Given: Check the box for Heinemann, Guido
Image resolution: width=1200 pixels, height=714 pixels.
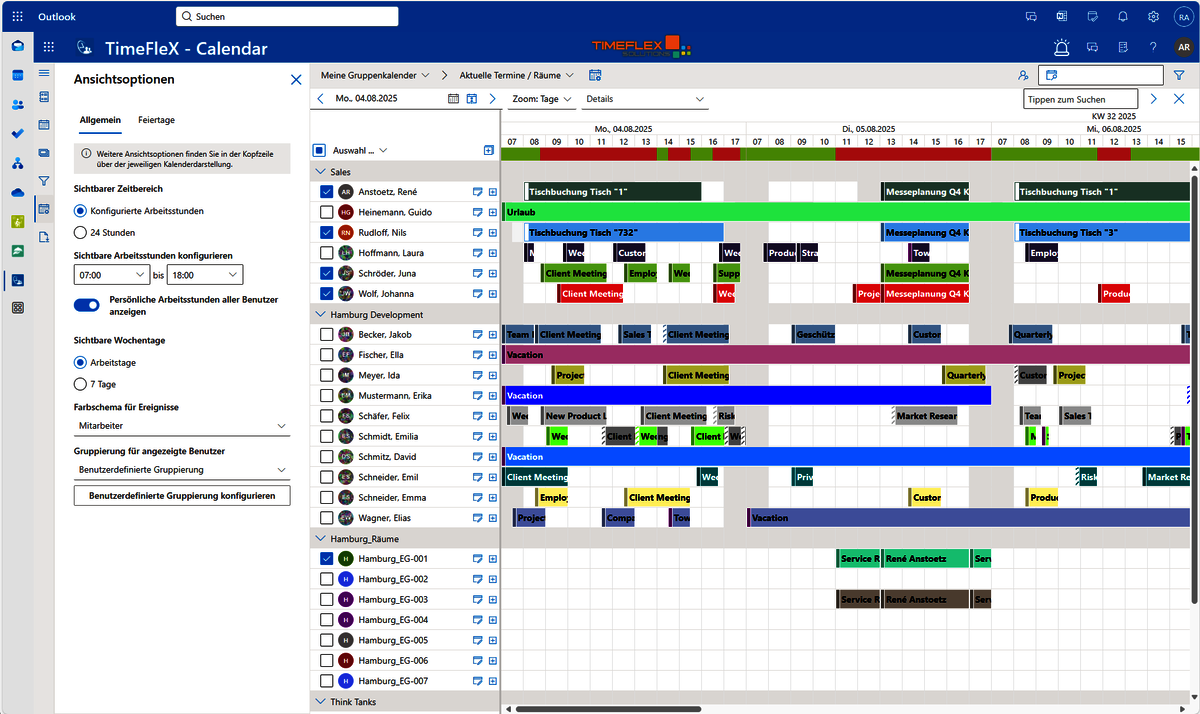Looking at the screenshot, I should 326,212.
